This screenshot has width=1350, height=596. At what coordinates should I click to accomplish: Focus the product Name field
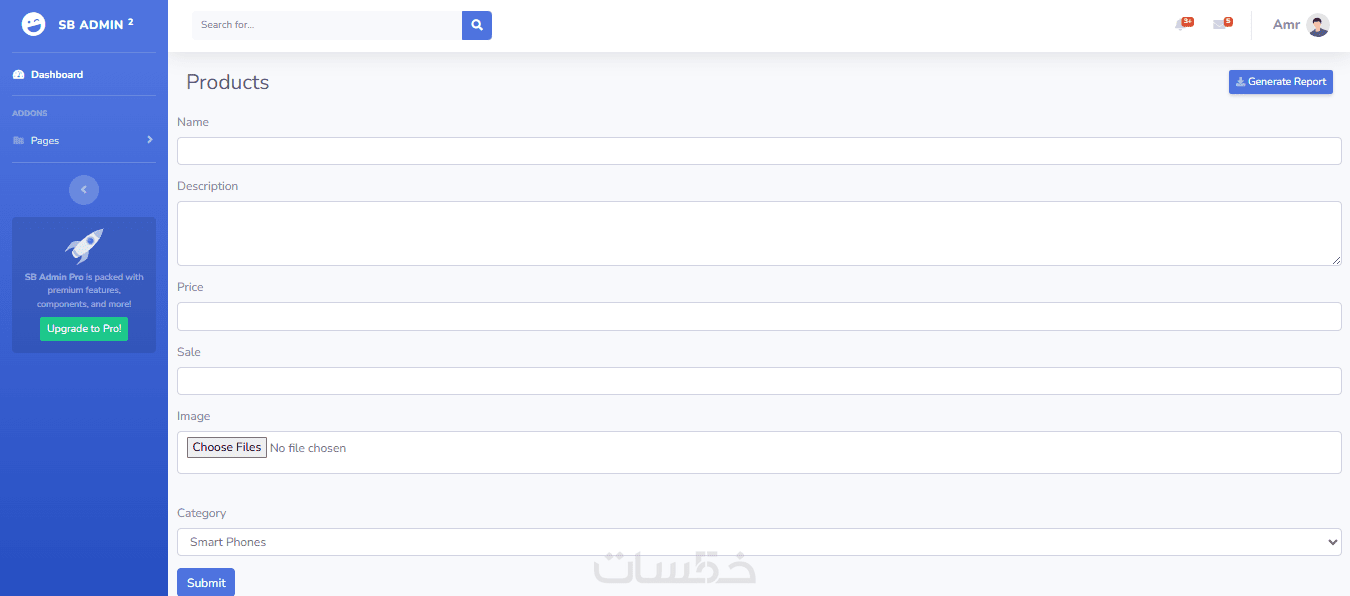point(759,151)
